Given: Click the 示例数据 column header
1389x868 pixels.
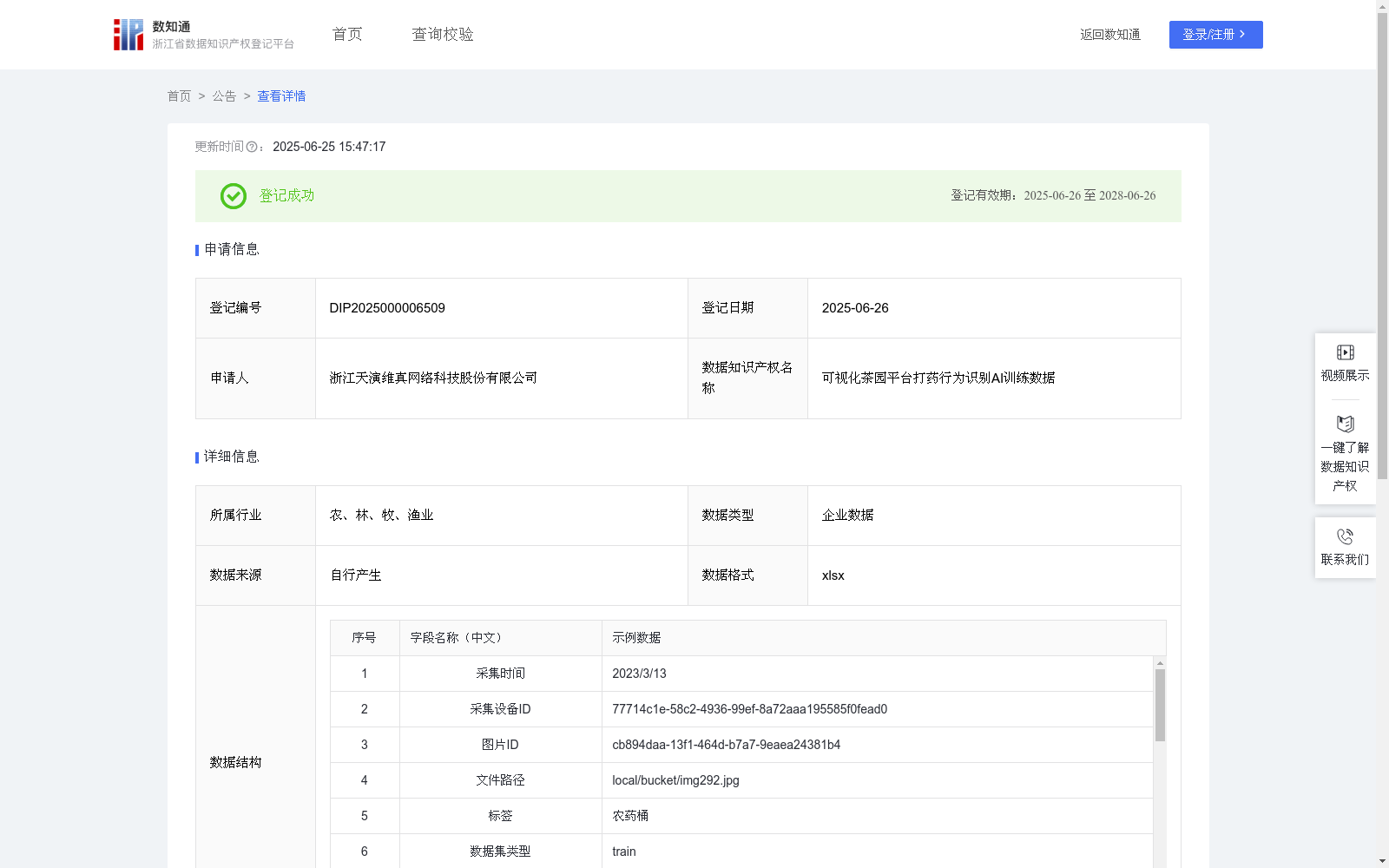Looking at the screenshot, I should click(884, 638).
